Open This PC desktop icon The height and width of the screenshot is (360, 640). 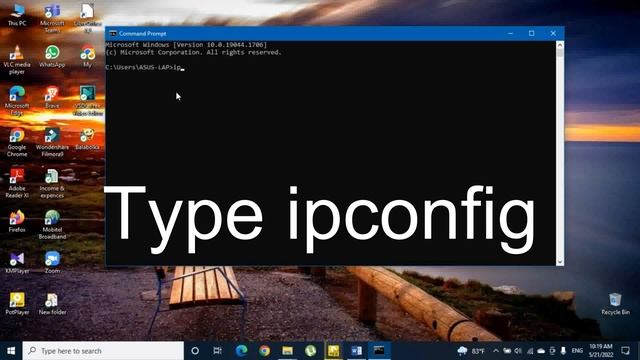click(x=17, y=15)
